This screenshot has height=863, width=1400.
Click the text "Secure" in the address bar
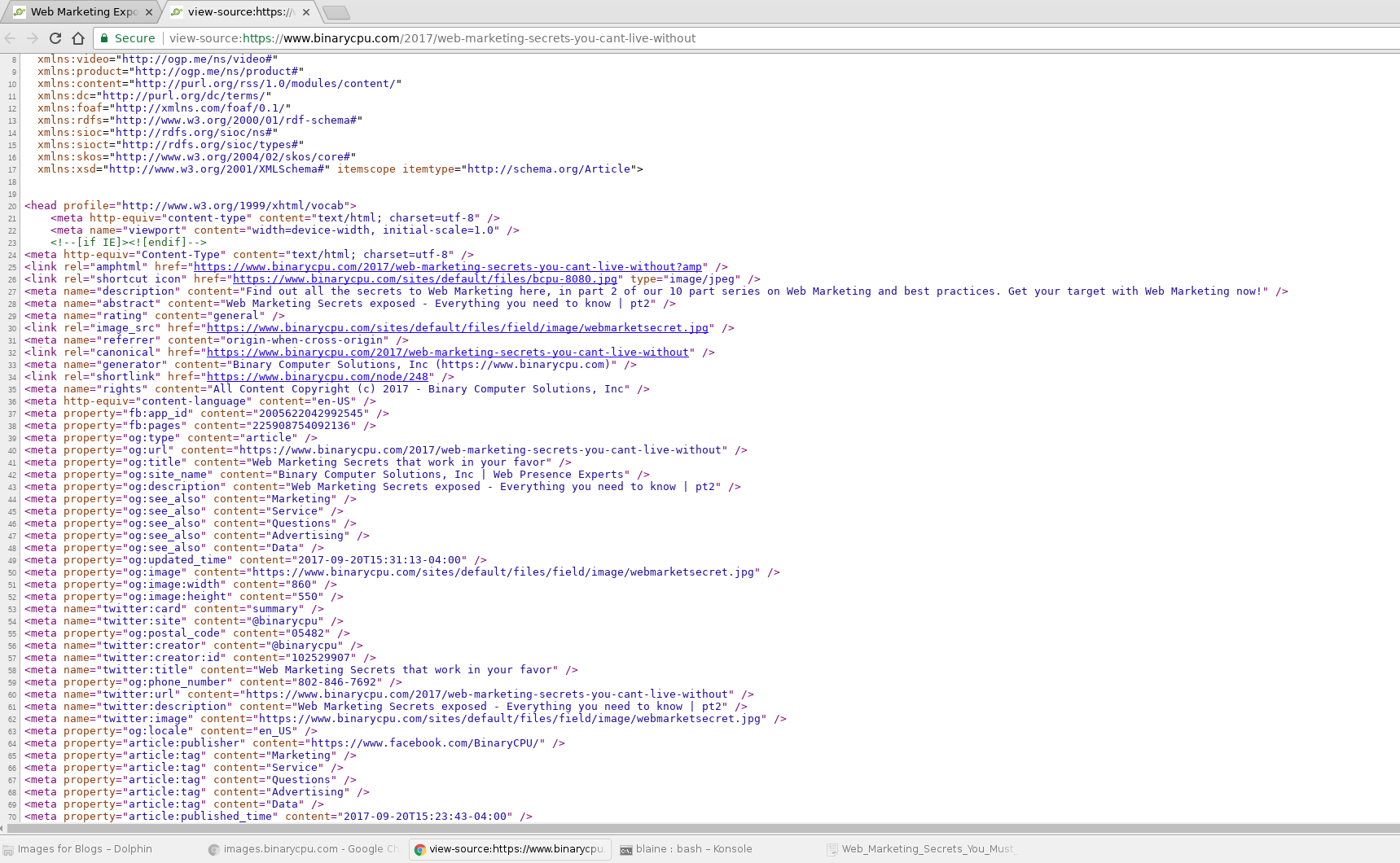click(134, 38)
